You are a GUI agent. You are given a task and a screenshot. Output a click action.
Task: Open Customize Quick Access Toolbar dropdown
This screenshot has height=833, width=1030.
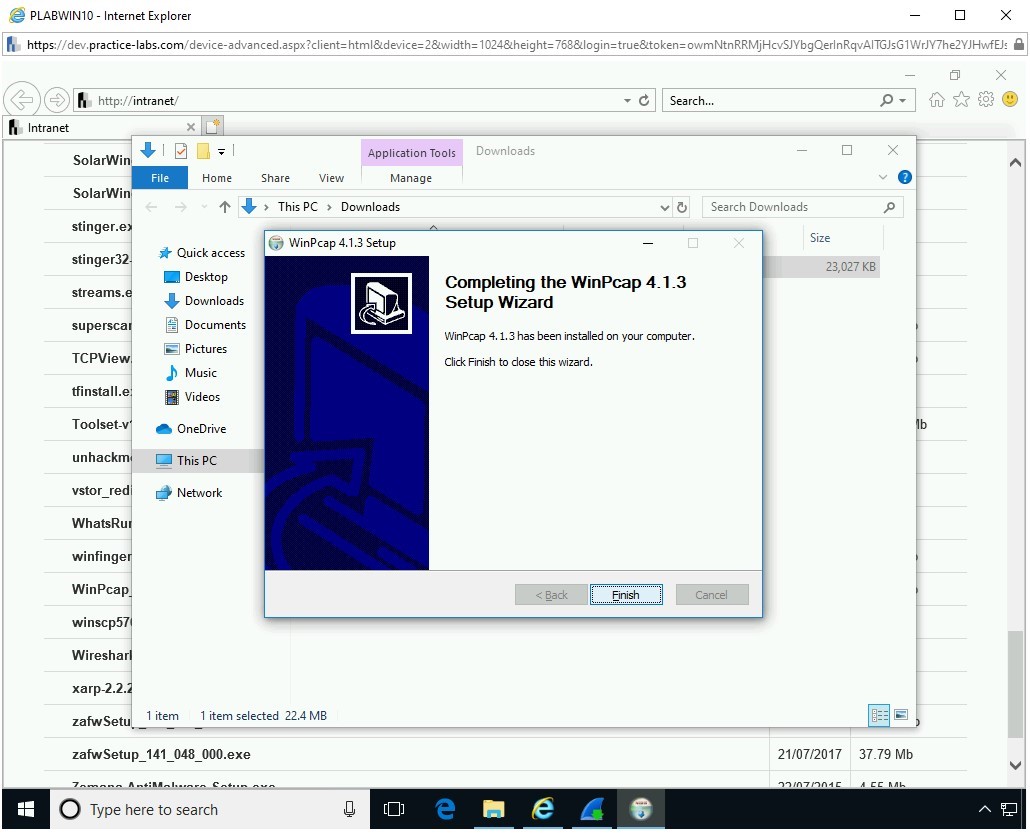222,151
